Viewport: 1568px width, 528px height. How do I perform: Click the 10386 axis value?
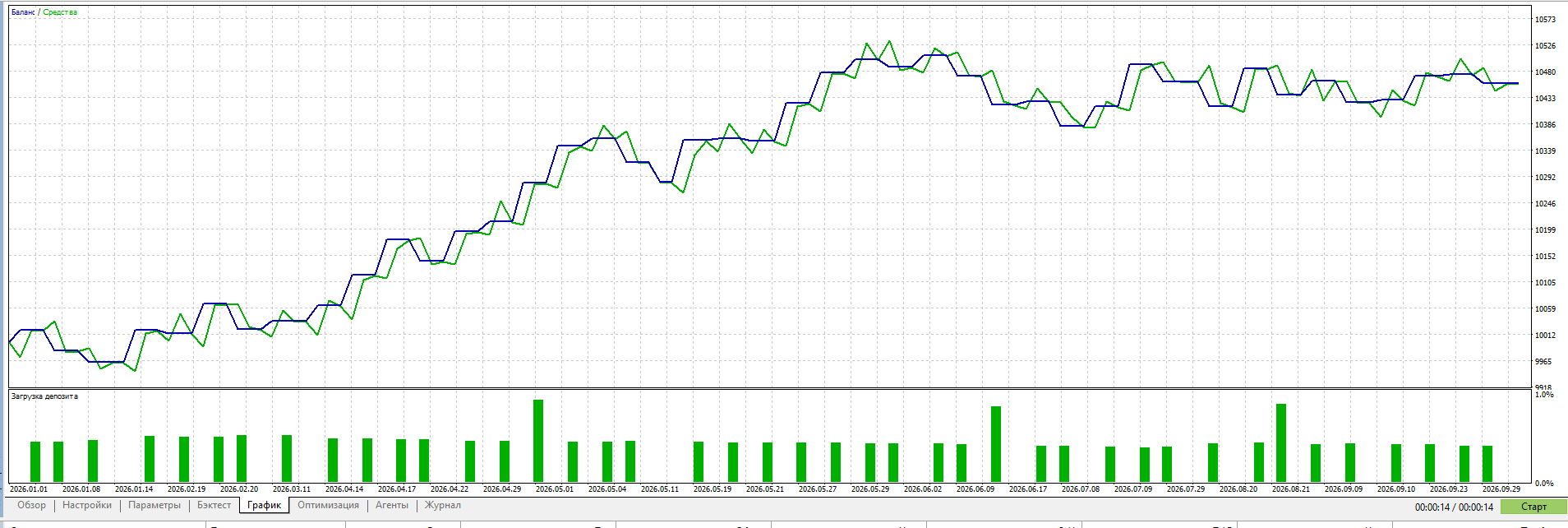click(1545, 125)
